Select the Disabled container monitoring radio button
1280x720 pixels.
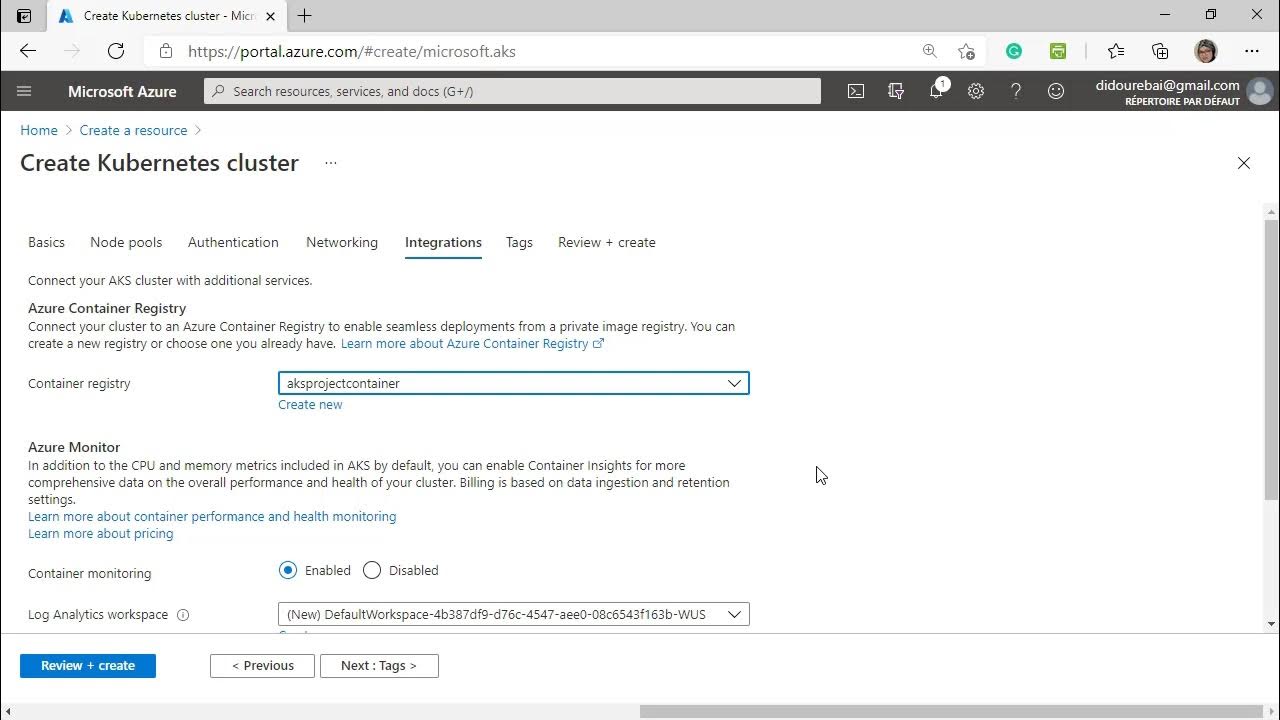pyautogui.click(x=372, y=570)
